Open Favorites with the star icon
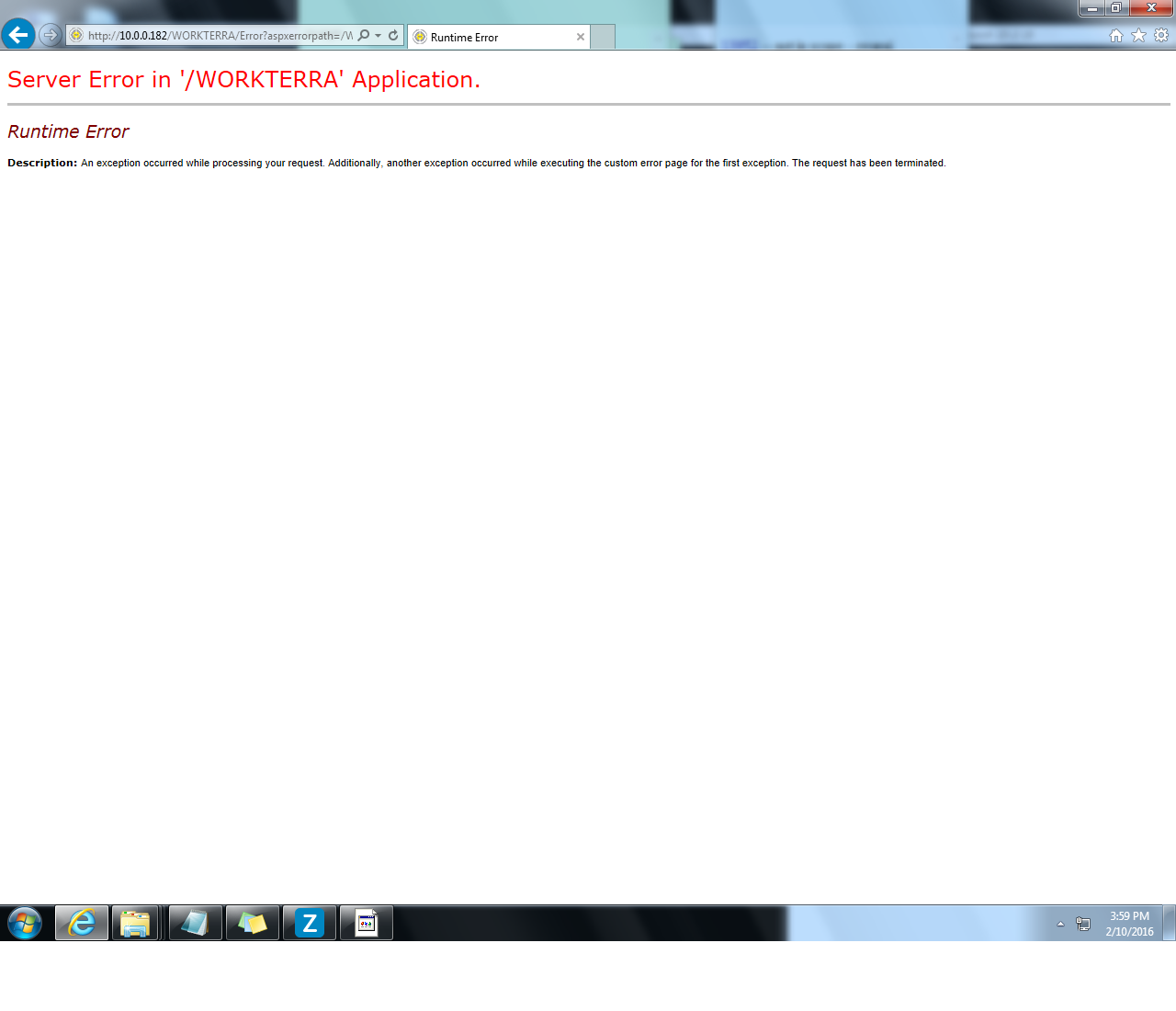Viewport: 1176px width, 1011px height. [x=1138, y=35]
